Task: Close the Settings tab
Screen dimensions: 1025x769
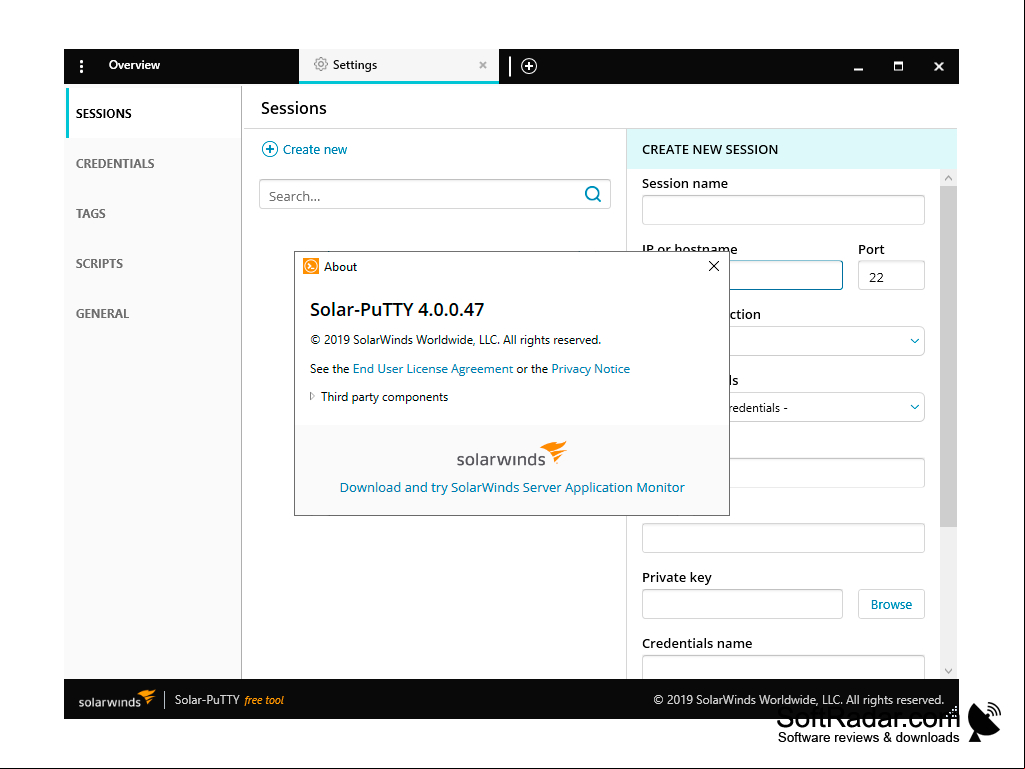Action: (482, 65)
